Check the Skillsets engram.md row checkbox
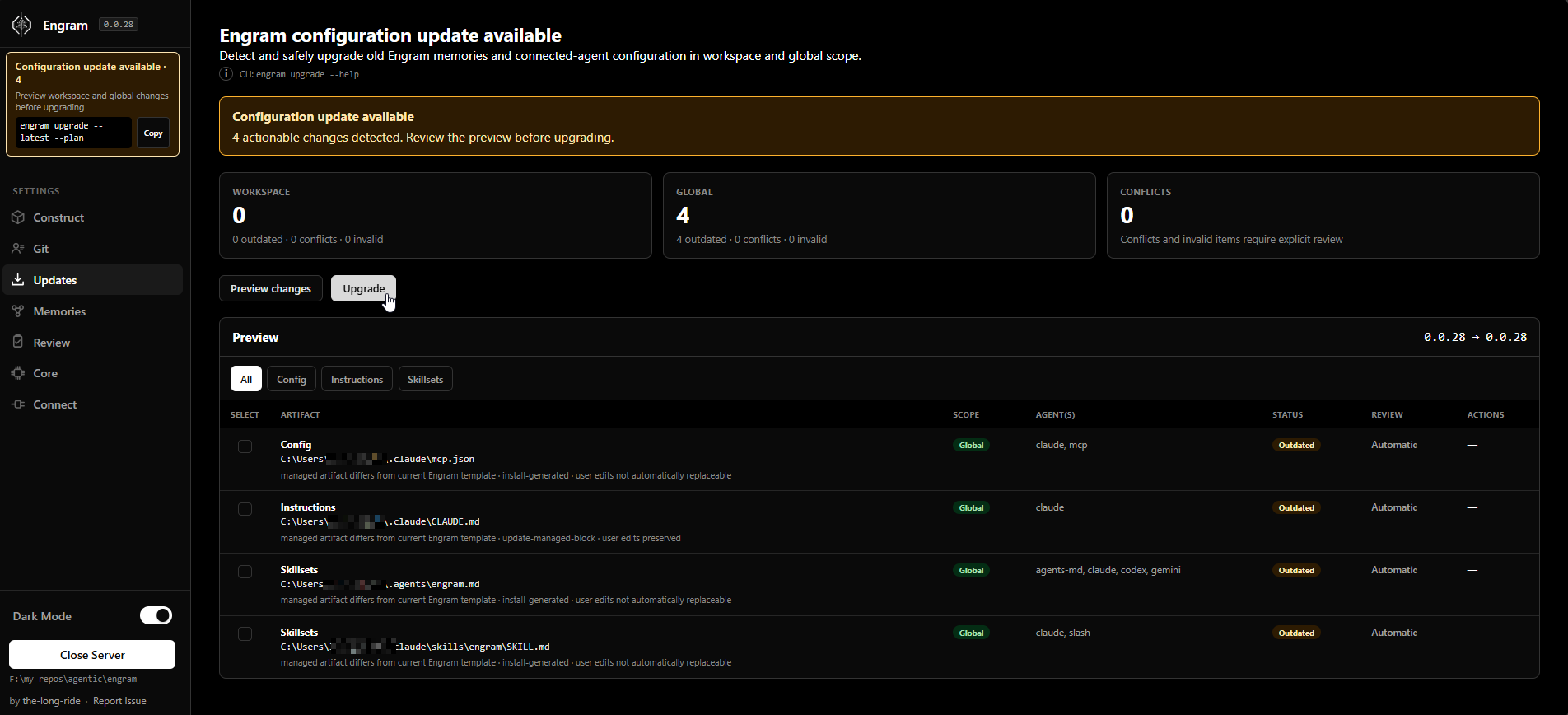Image resolution: width=1568 pixels, height=715 pixels. [245, 572]
